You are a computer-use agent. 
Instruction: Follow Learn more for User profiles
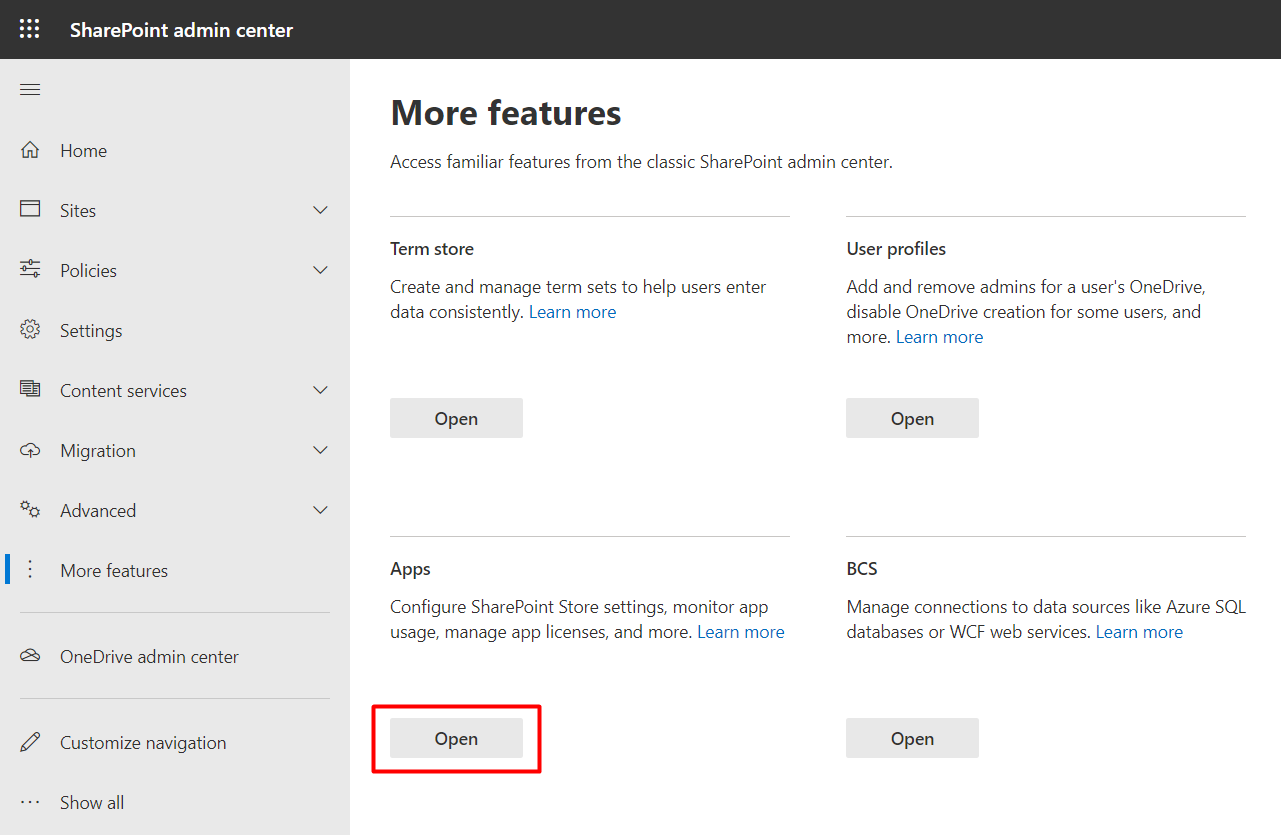tap(939, 337)
